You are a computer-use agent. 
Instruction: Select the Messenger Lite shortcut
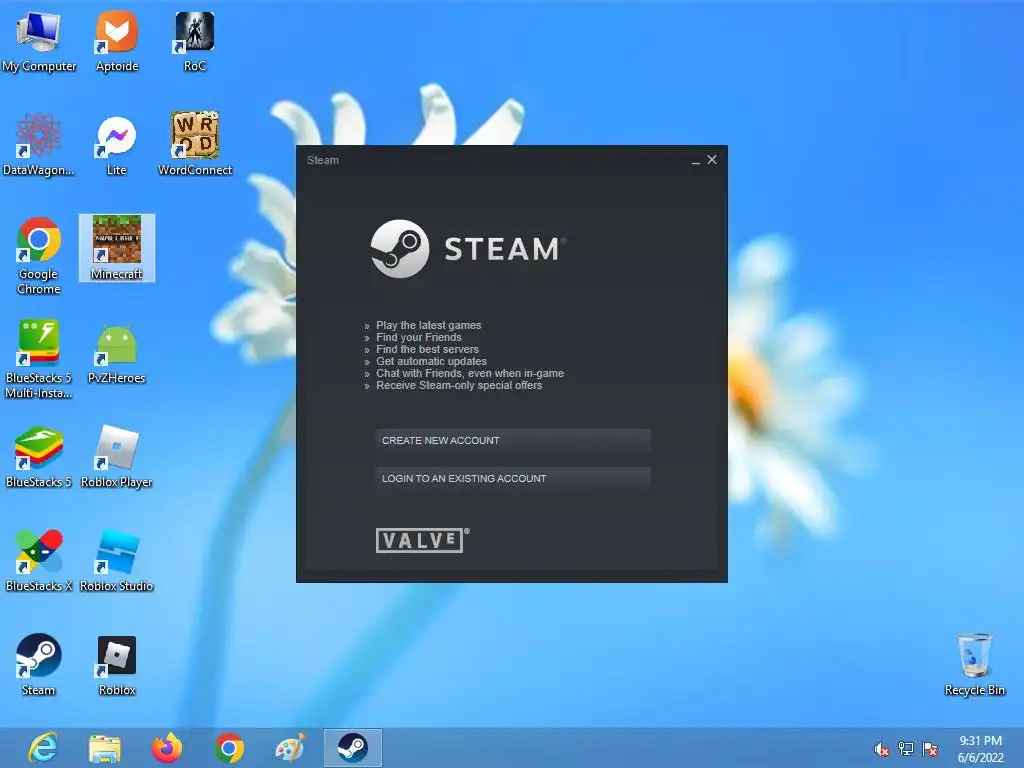tap(117, 145)
